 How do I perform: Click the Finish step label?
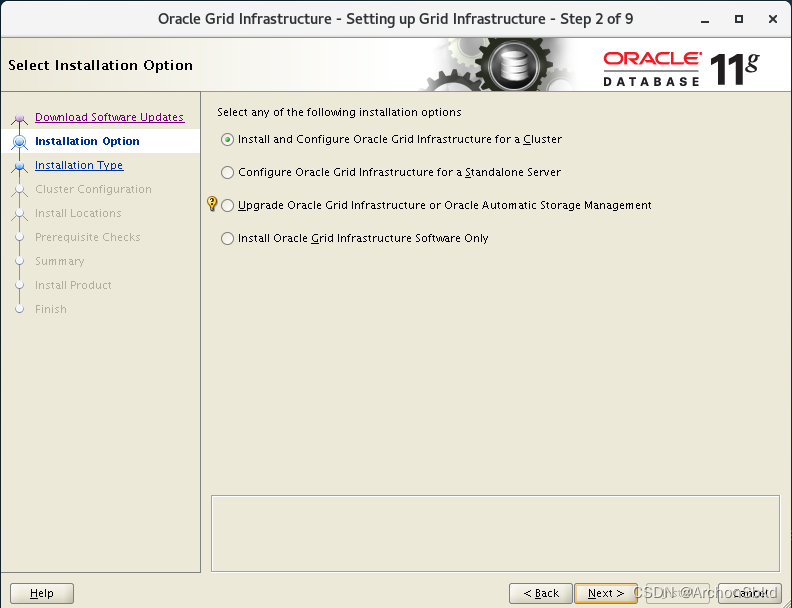pyautogui.click(x=51, y=309)
